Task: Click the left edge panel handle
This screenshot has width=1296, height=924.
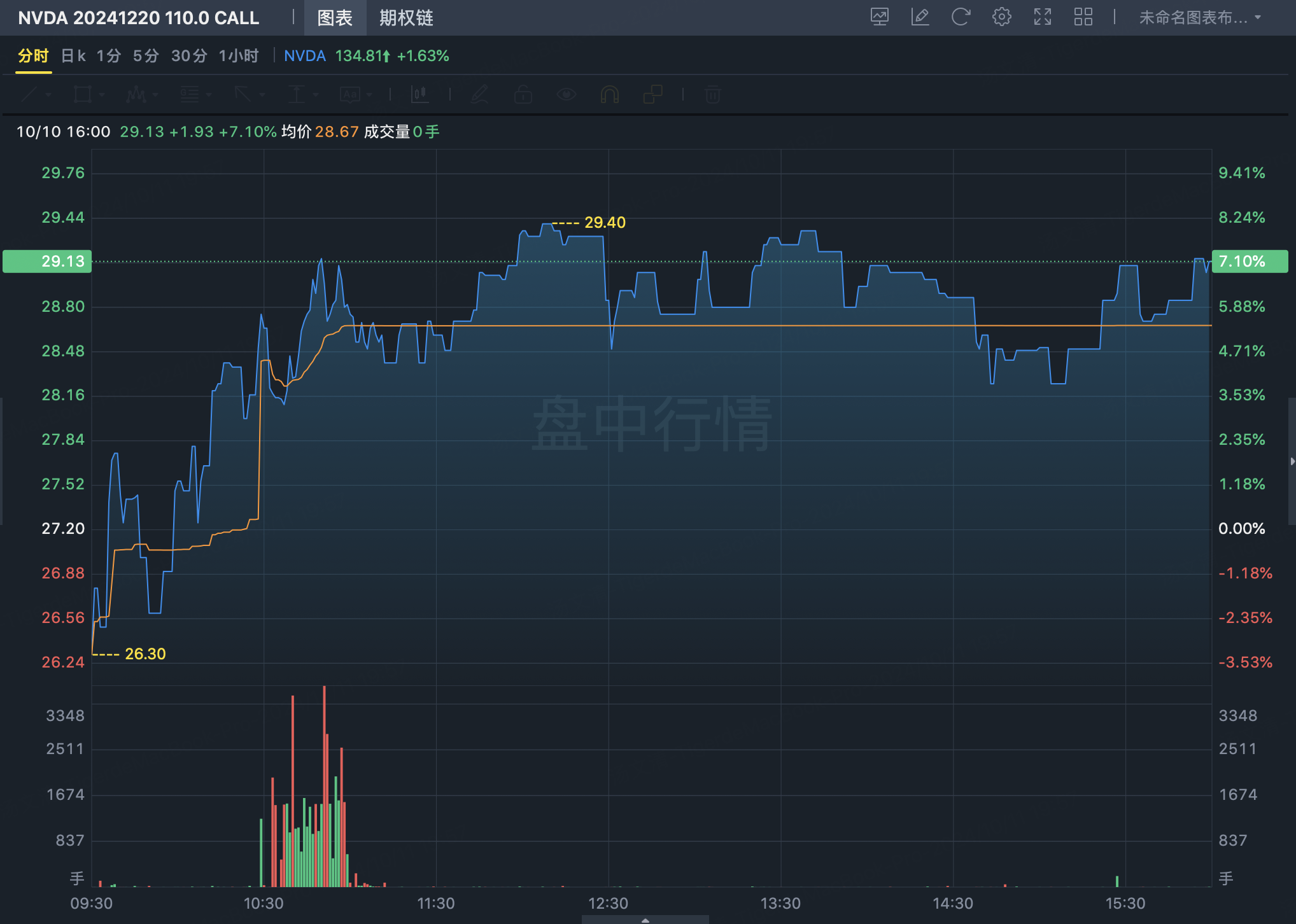Action: coord(2,461)
